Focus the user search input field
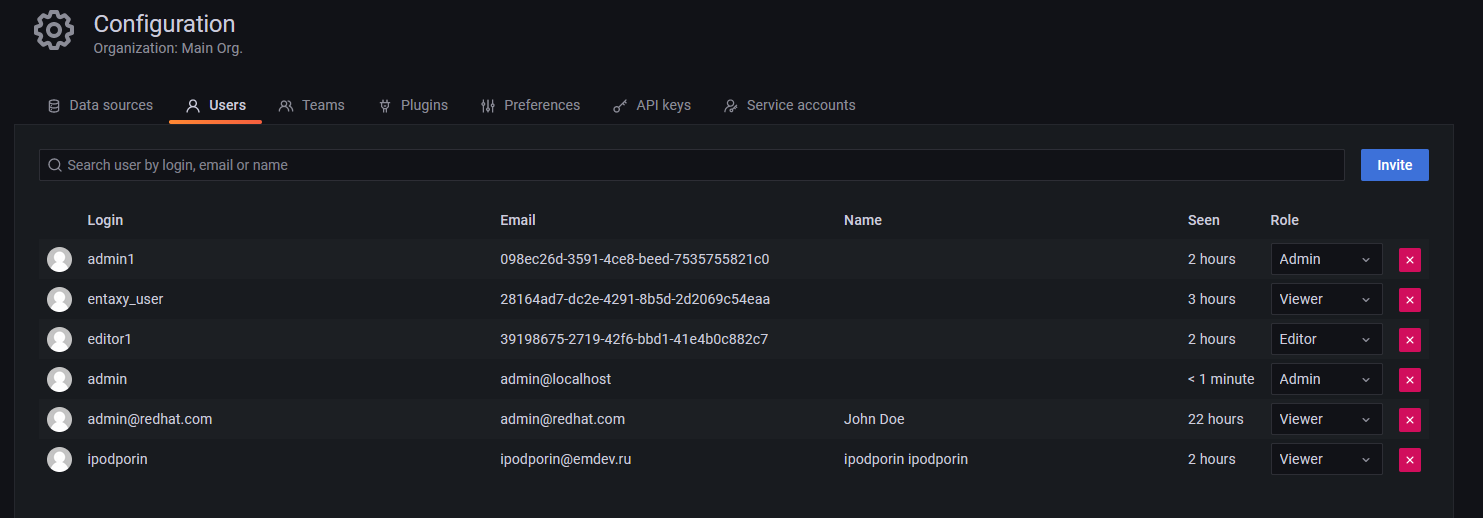Image resolution: width=1483 pixels, height=518 pixels. pyautogui.click(x=700, y=165)
